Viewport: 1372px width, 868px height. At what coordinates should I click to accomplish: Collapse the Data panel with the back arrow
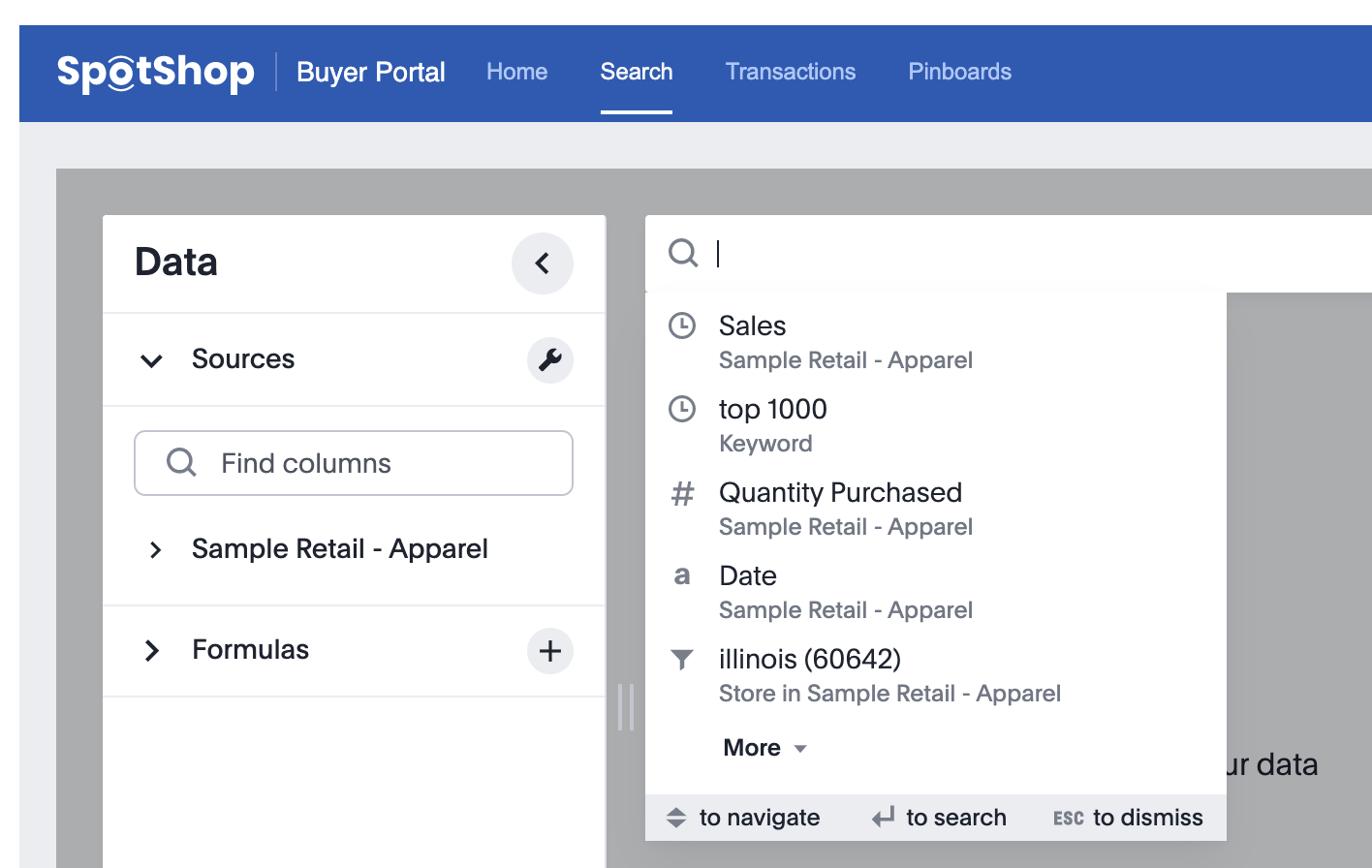click(543, 263)
